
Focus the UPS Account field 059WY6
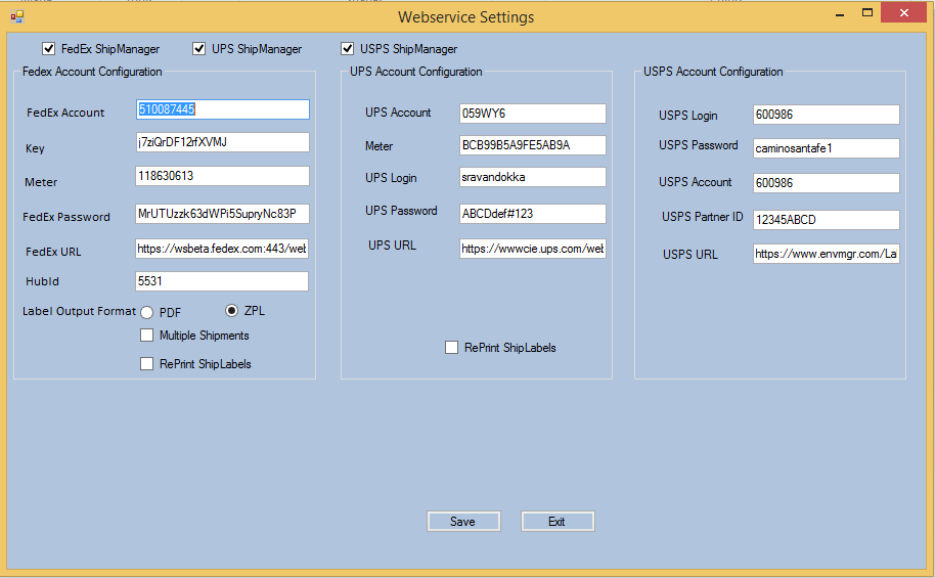(x=532, y=113)
